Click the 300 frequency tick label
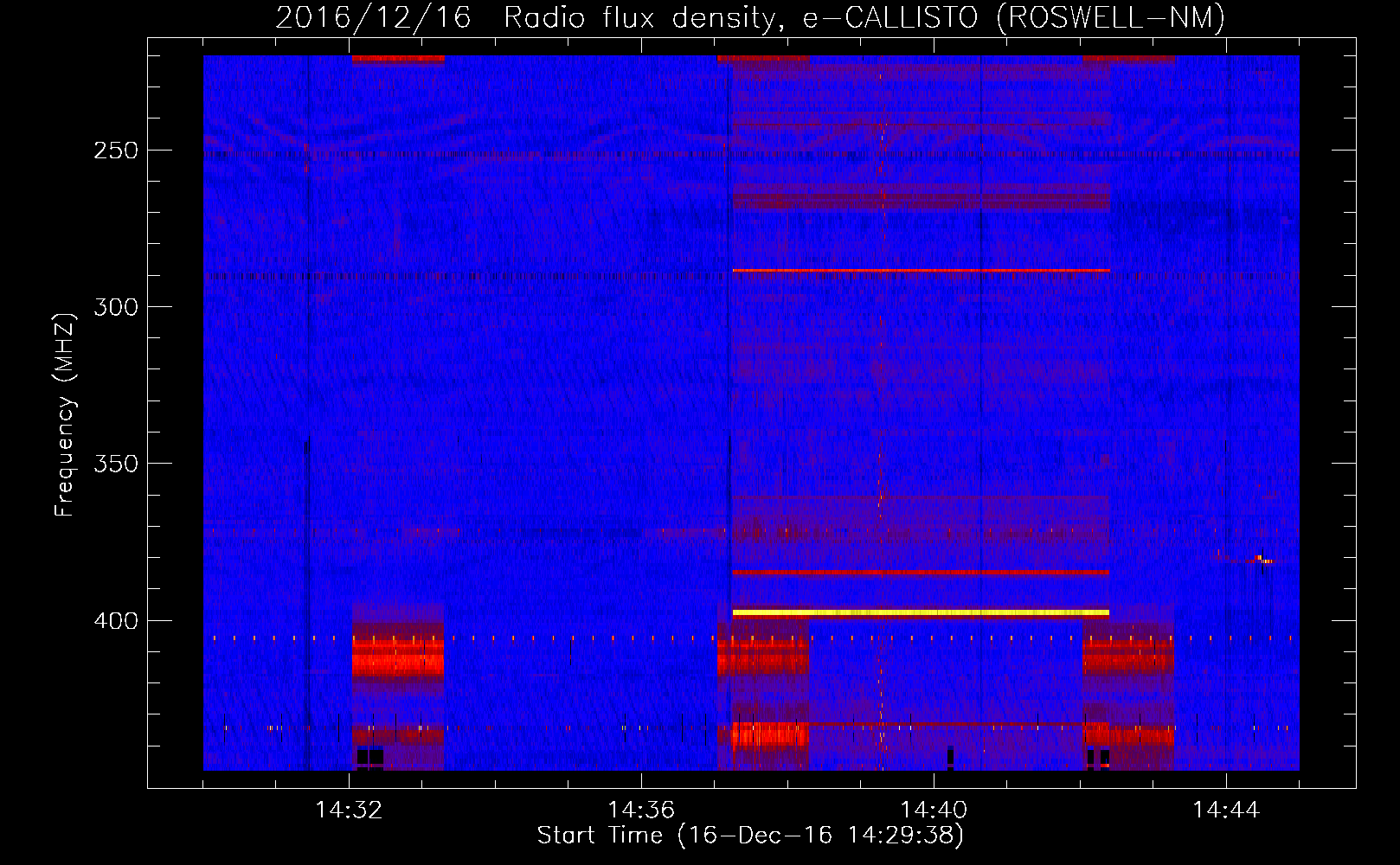This screenshot has height=865, width=1400. pos(116,307)
